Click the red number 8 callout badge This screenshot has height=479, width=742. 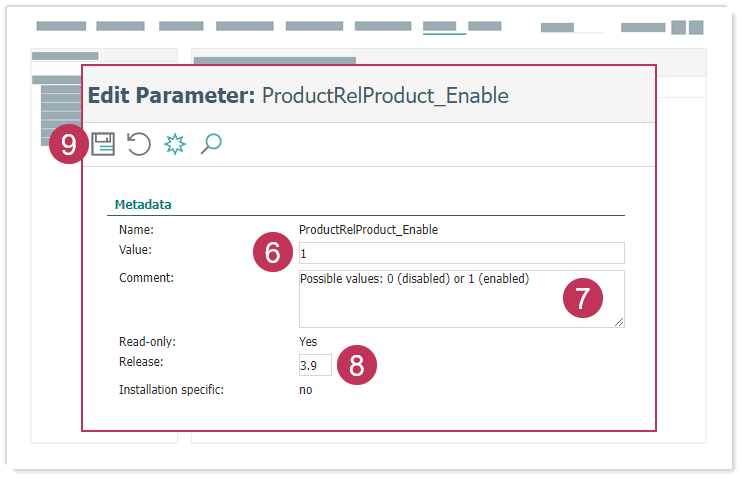357,366
